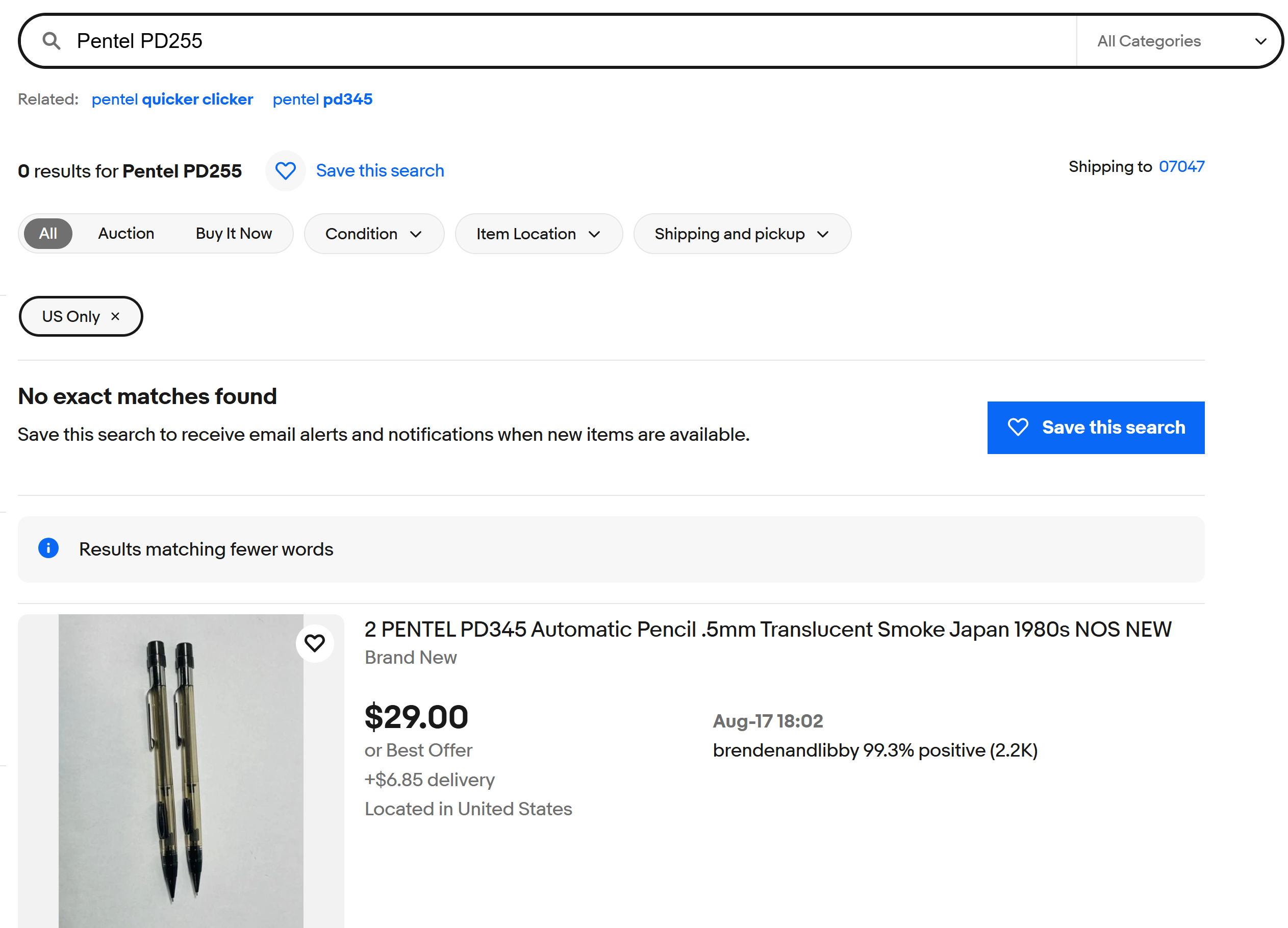Screen dimensions: 1288x928
Task: Open the Condition filter dropdown
Action: pos(374,234)
